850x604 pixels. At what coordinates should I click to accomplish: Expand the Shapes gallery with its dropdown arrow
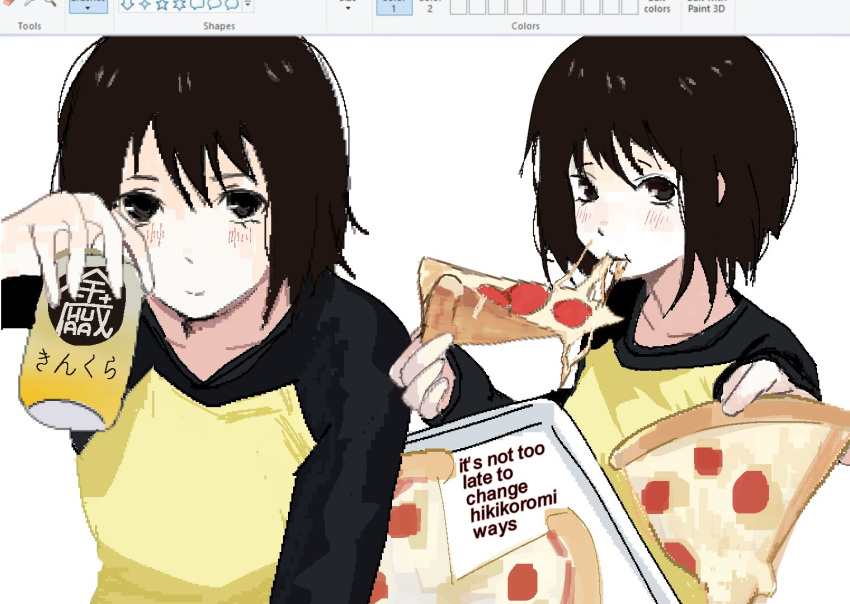(x=246, y=6)
